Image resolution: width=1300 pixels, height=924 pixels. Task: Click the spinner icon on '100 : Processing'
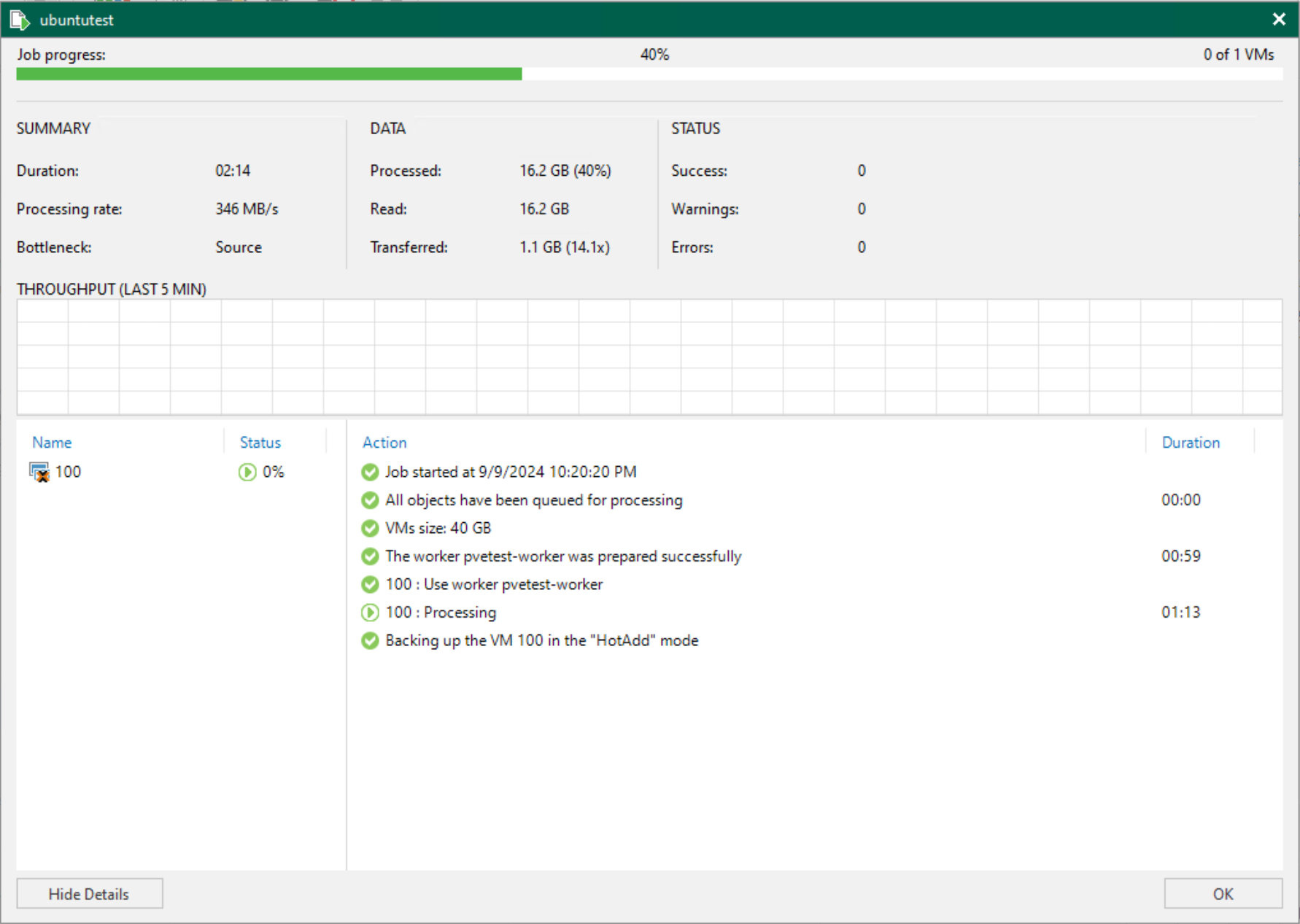coord(369,612)
